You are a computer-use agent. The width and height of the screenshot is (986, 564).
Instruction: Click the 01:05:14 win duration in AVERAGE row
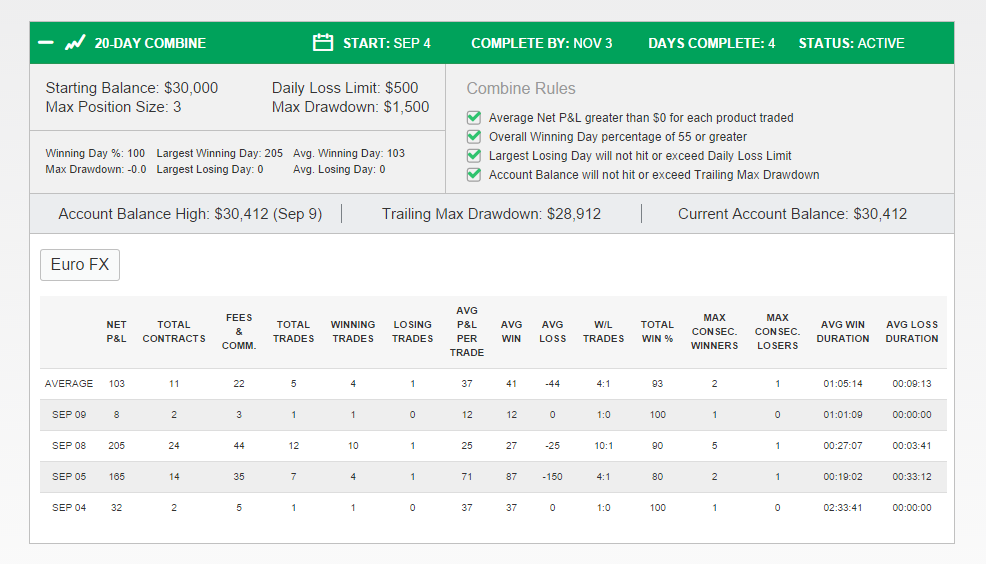tap(843, 384)
